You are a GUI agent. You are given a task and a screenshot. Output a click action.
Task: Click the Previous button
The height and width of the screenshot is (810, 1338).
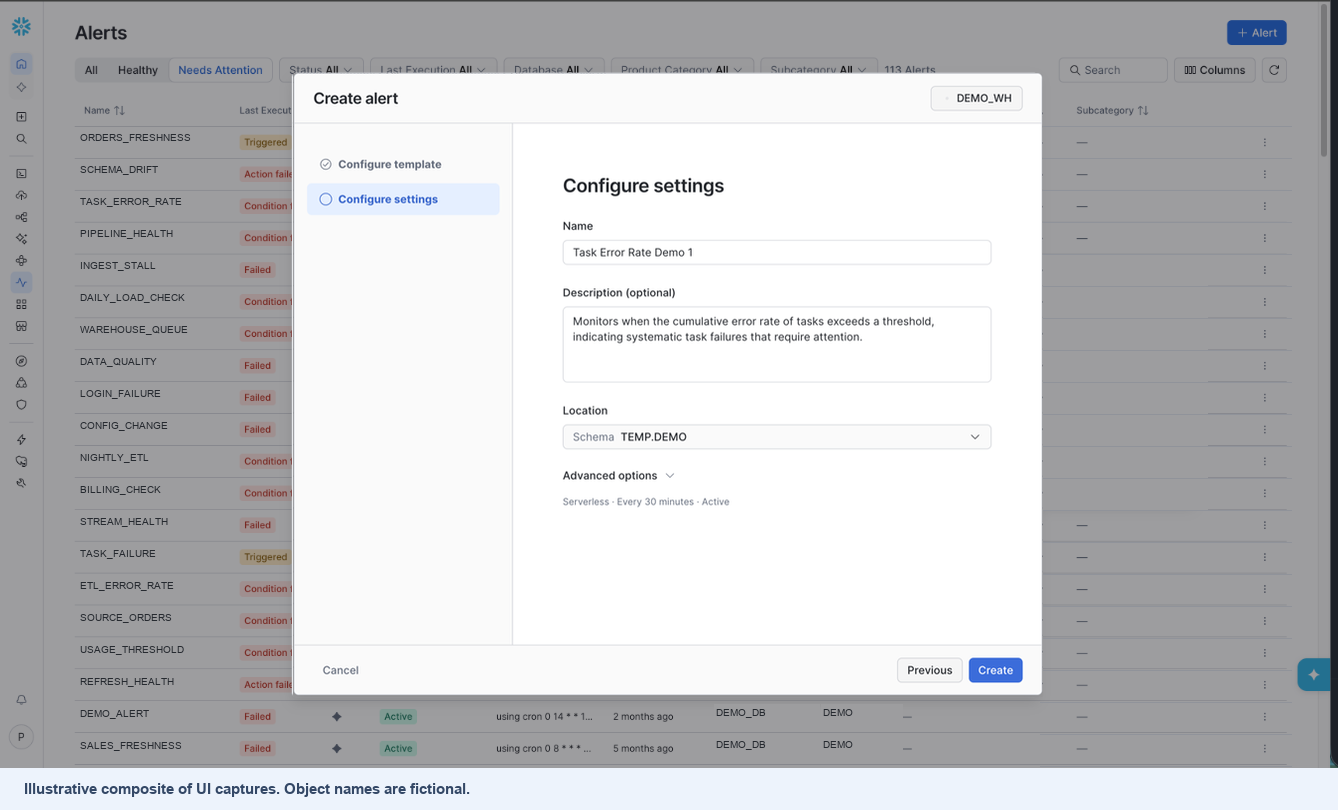[929, 670]
